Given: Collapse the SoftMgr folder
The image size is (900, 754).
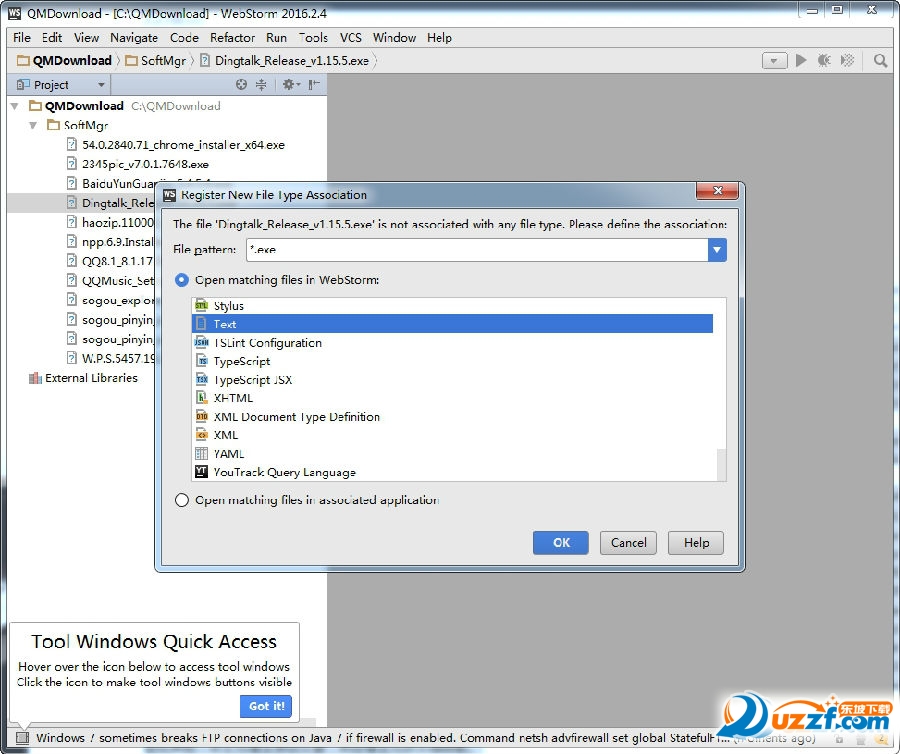Looking at the screenshot, I should click(32, 125).
